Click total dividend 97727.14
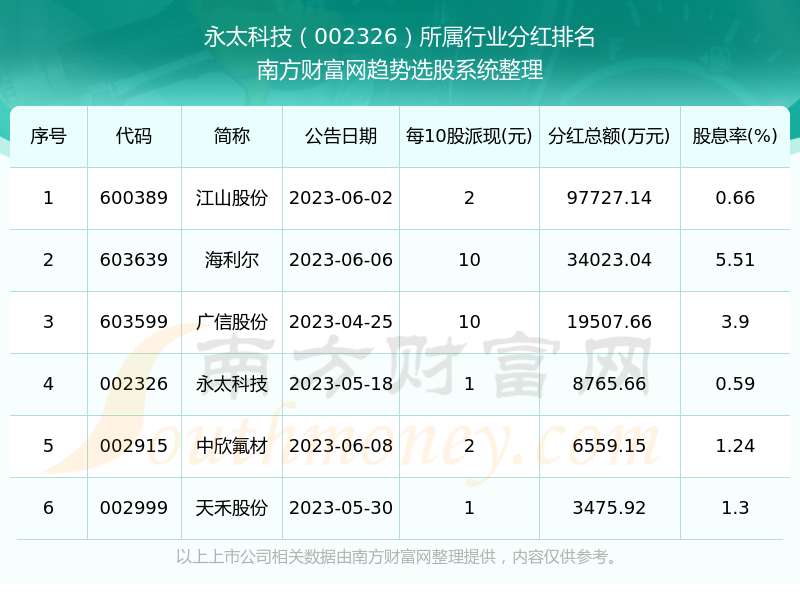This screenshot has height=606, width=800. 609,198
